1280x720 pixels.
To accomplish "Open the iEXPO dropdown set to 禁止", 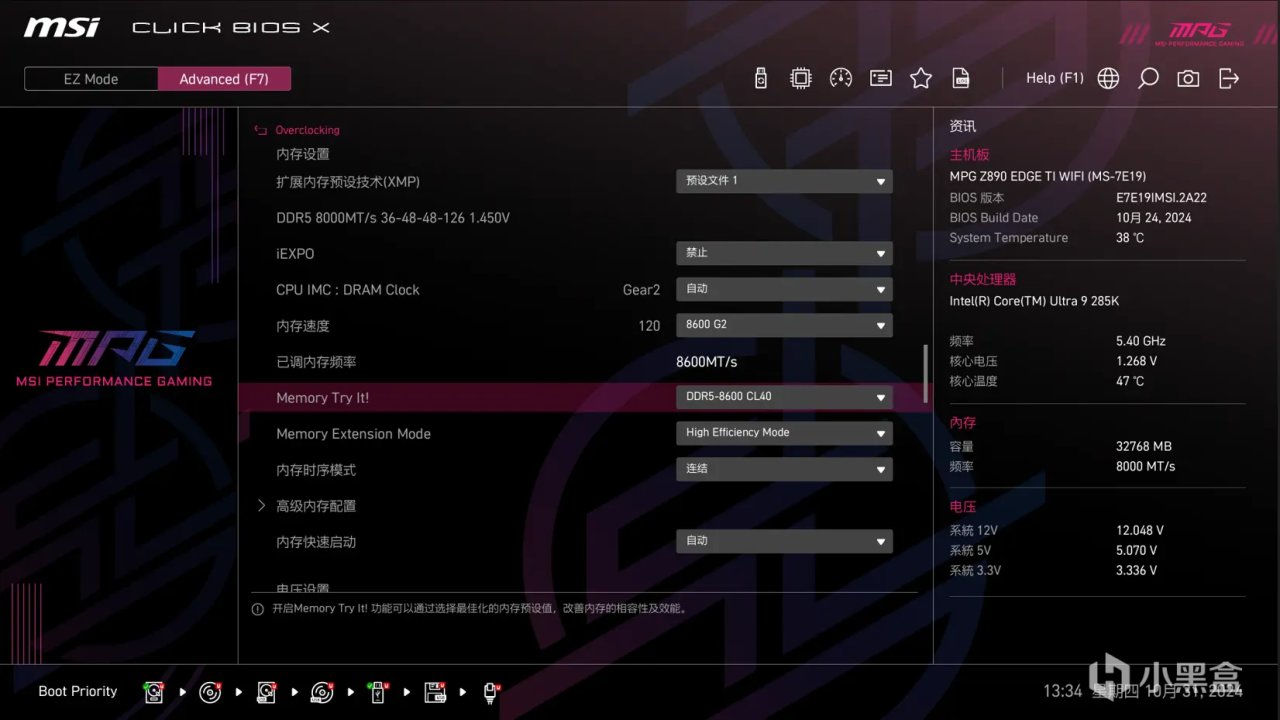I will (784, 253).
